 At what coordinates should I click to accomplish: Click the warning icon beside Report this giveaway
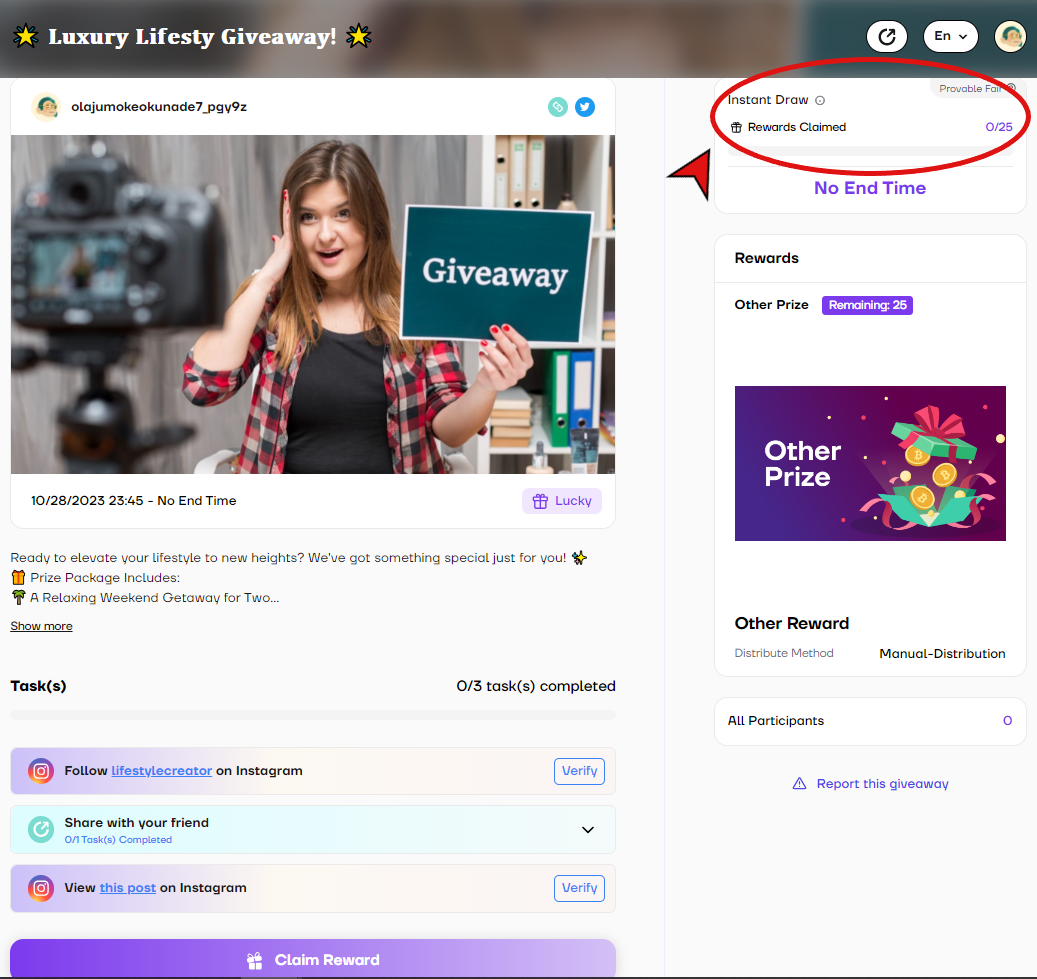tap(800, 784)
